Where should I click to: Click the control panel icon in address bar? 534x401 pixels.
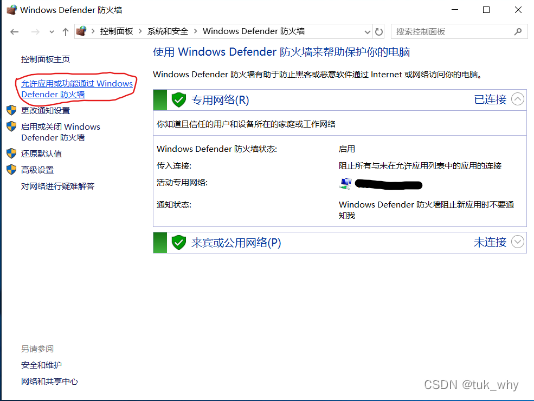tap(81, 31)
